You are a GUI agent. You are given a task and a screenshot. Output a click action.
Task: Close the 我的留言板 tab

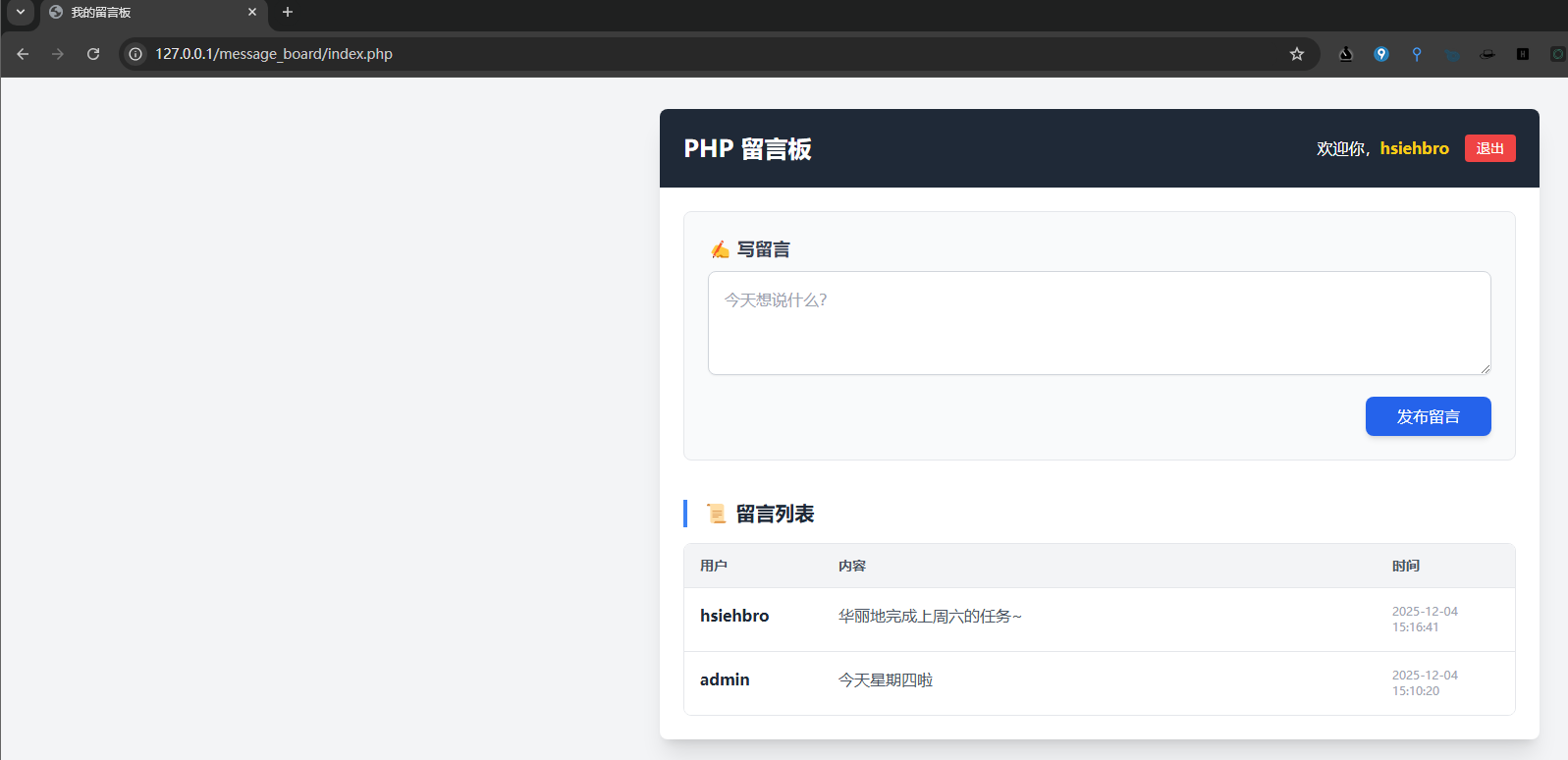tap(252, 13)
